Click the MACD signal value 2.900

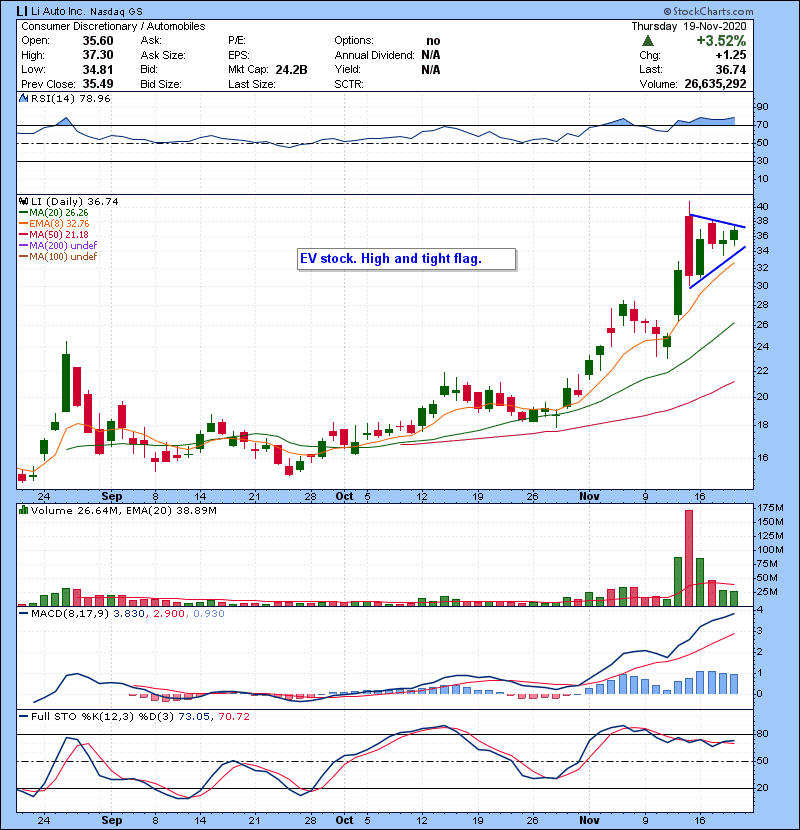[169, 614]
